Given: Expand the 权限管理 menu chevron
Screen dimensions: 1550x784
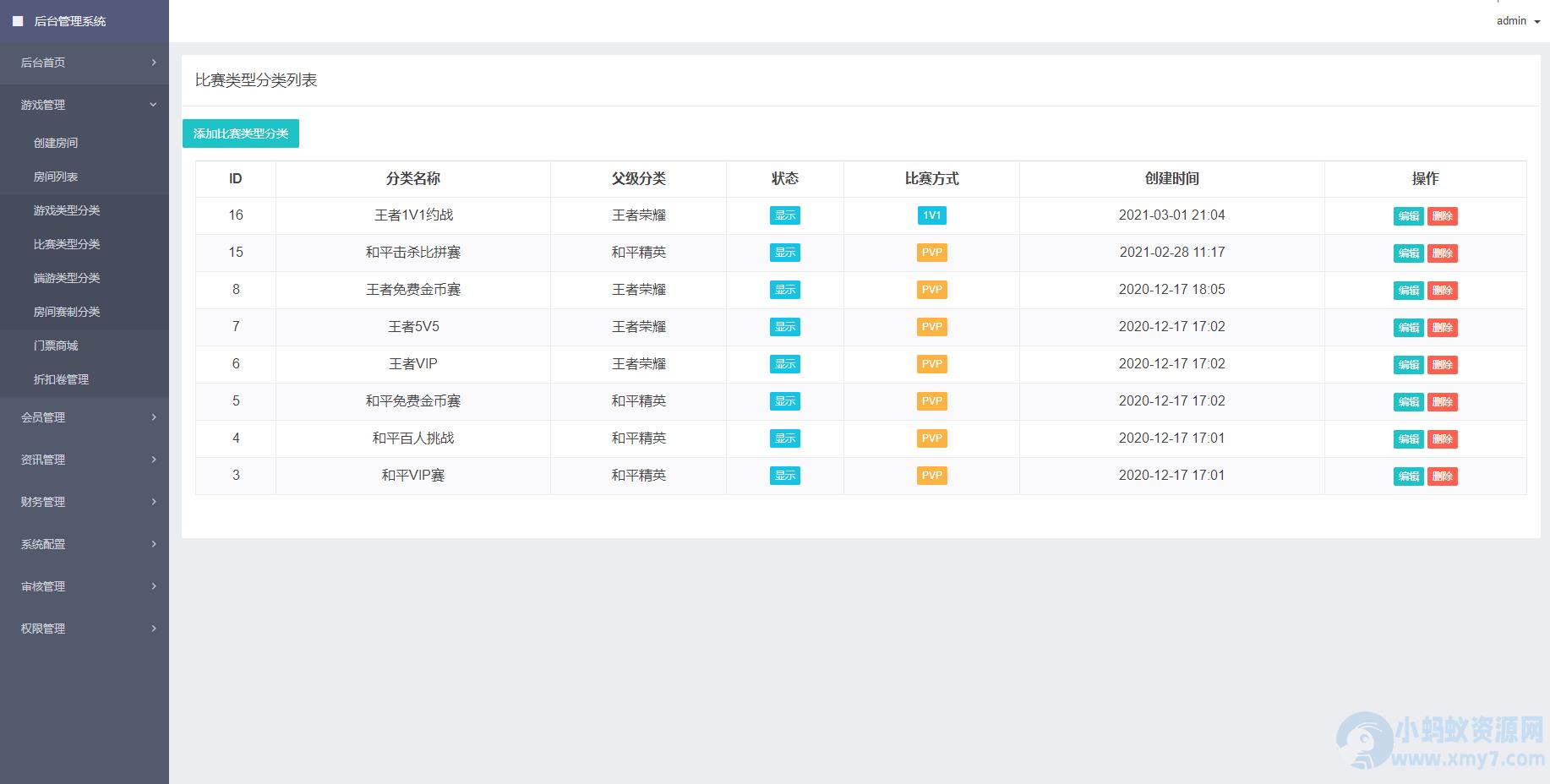Looking at the screenshot, I should pyautogui.click(x=154, y=629).
